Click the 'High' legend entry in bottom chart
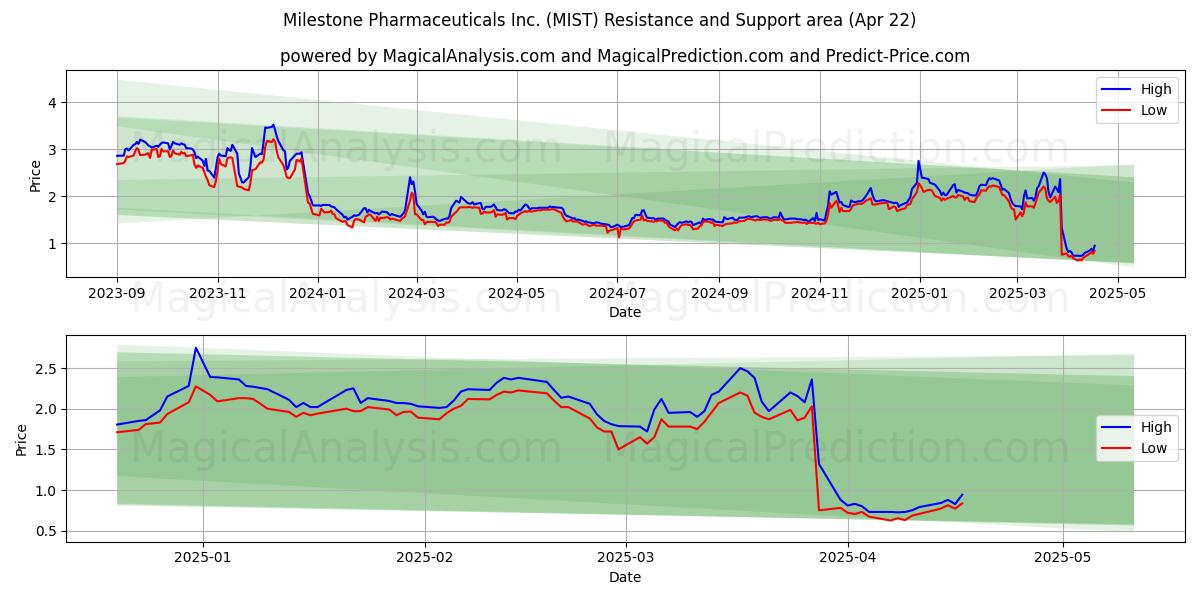This screenshot has width=1200, height=600. pos(1139,427)
